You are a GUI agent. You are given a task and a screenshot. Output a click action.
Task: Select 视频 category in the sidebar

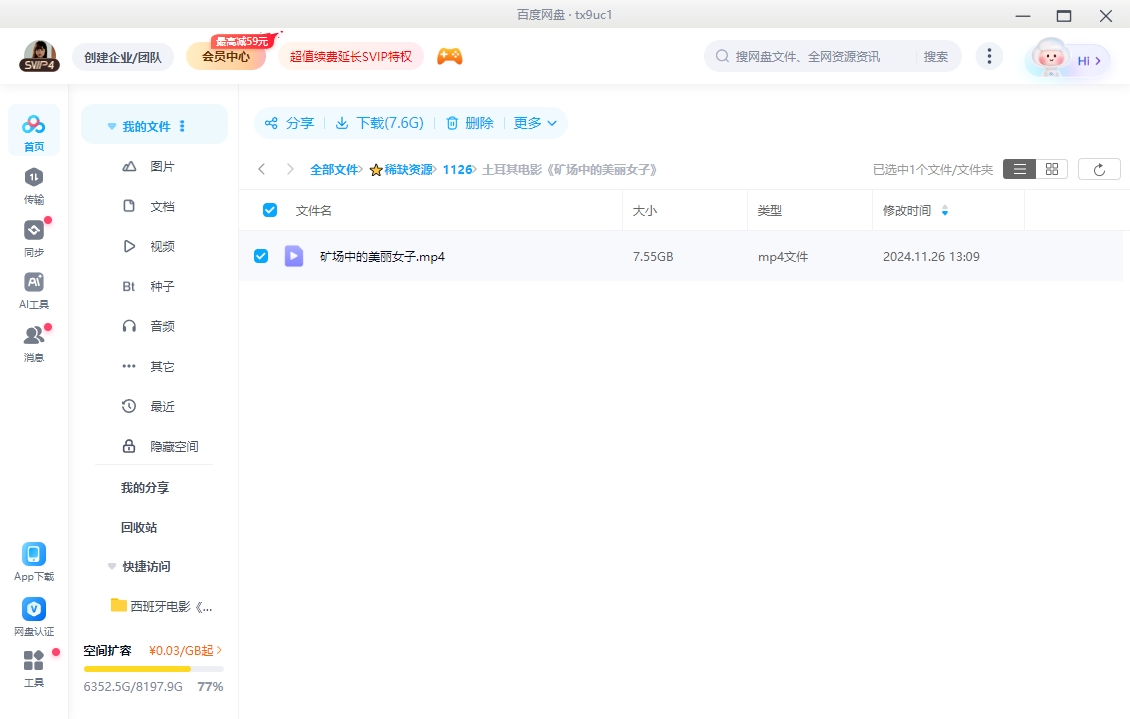point(161,246)
